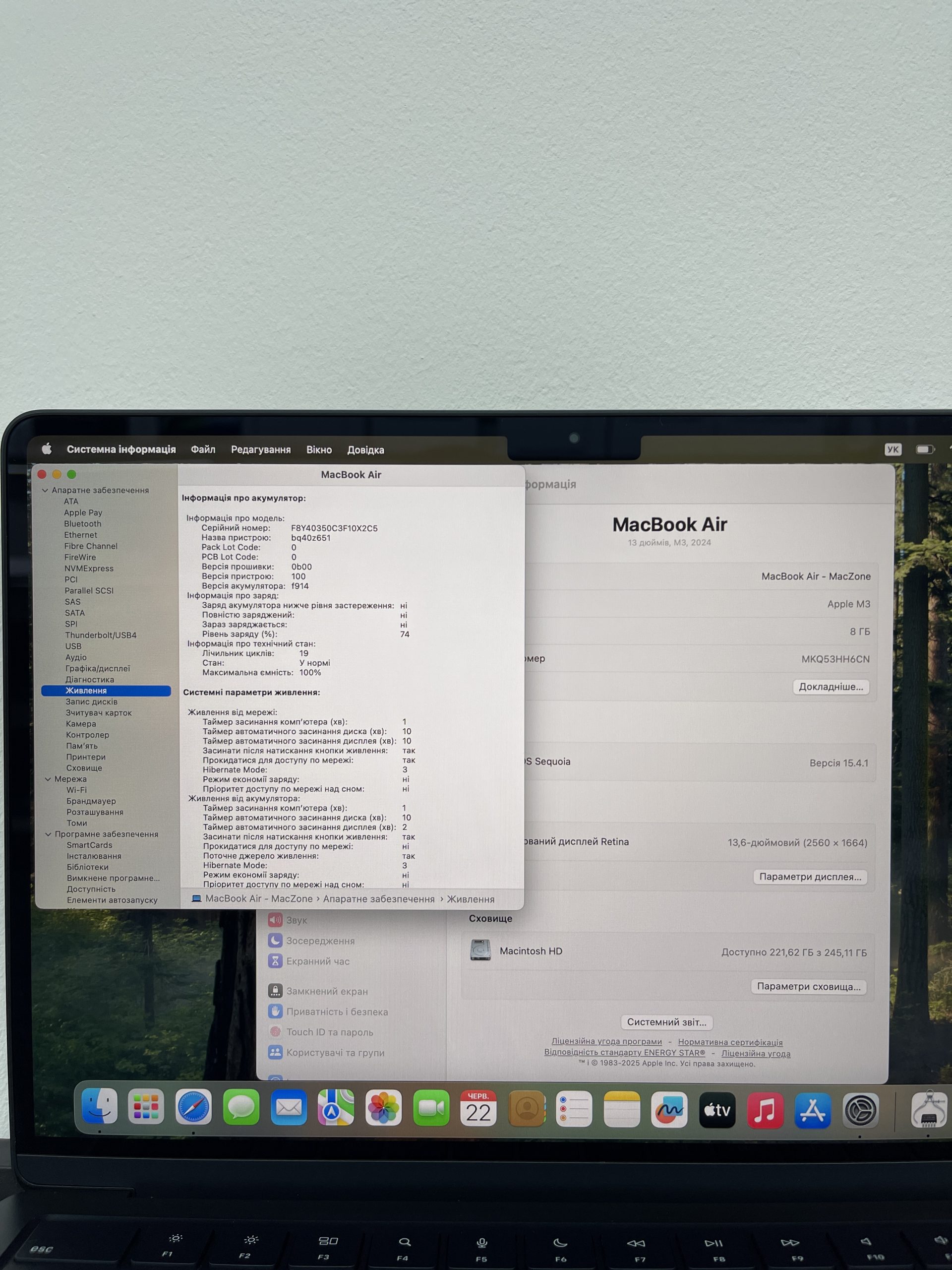Open Замкнений екран settings in sidebar
Image resolution: width=952 pixels, height=1270 pixels.
coord(318,991)
